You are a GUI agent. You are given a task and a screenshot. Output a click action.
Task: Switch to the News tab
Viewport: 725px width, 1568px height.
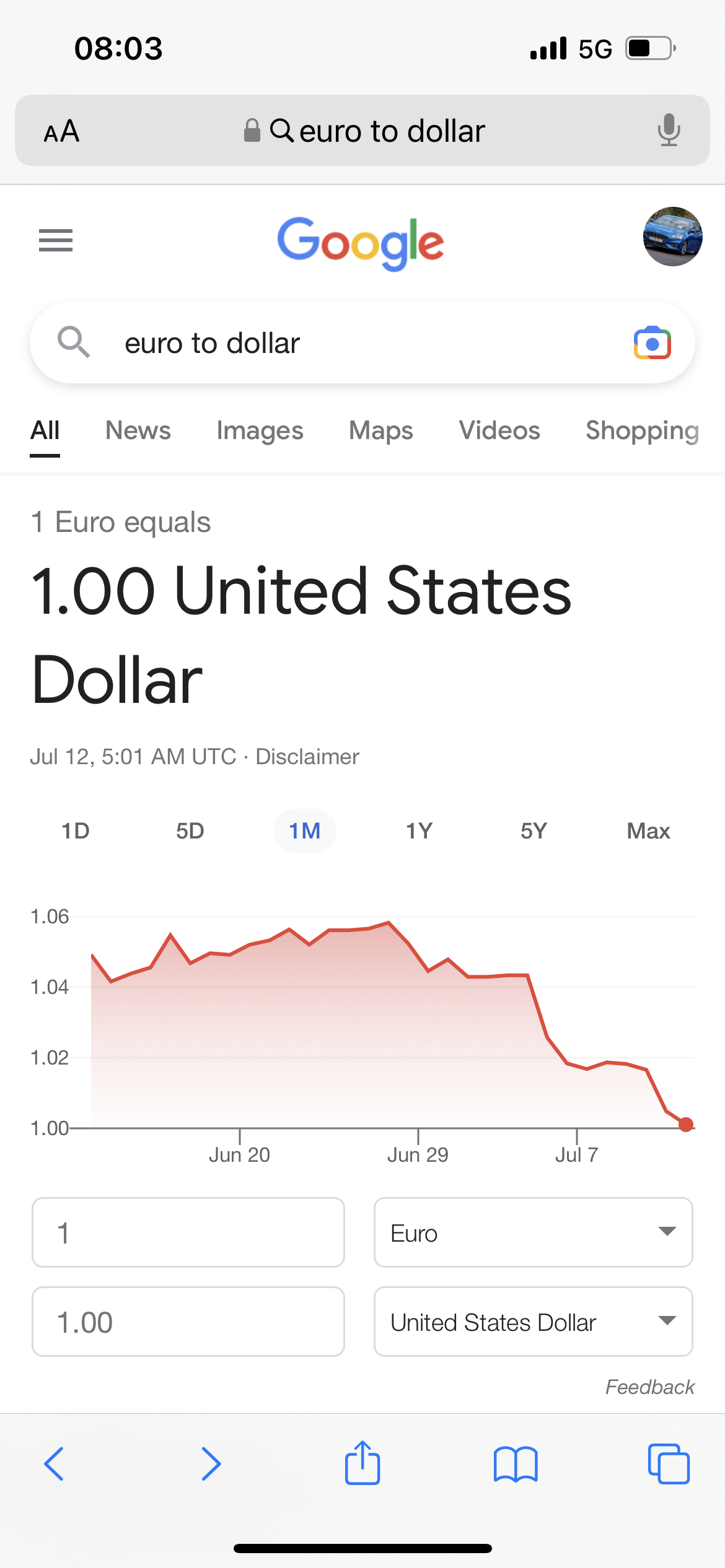(x=138, y=430)
